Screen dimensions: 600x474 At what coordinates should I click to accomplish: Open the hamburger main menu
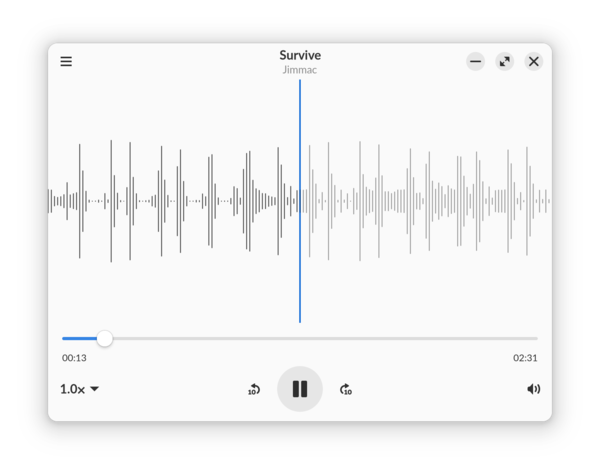pos(66,61)
